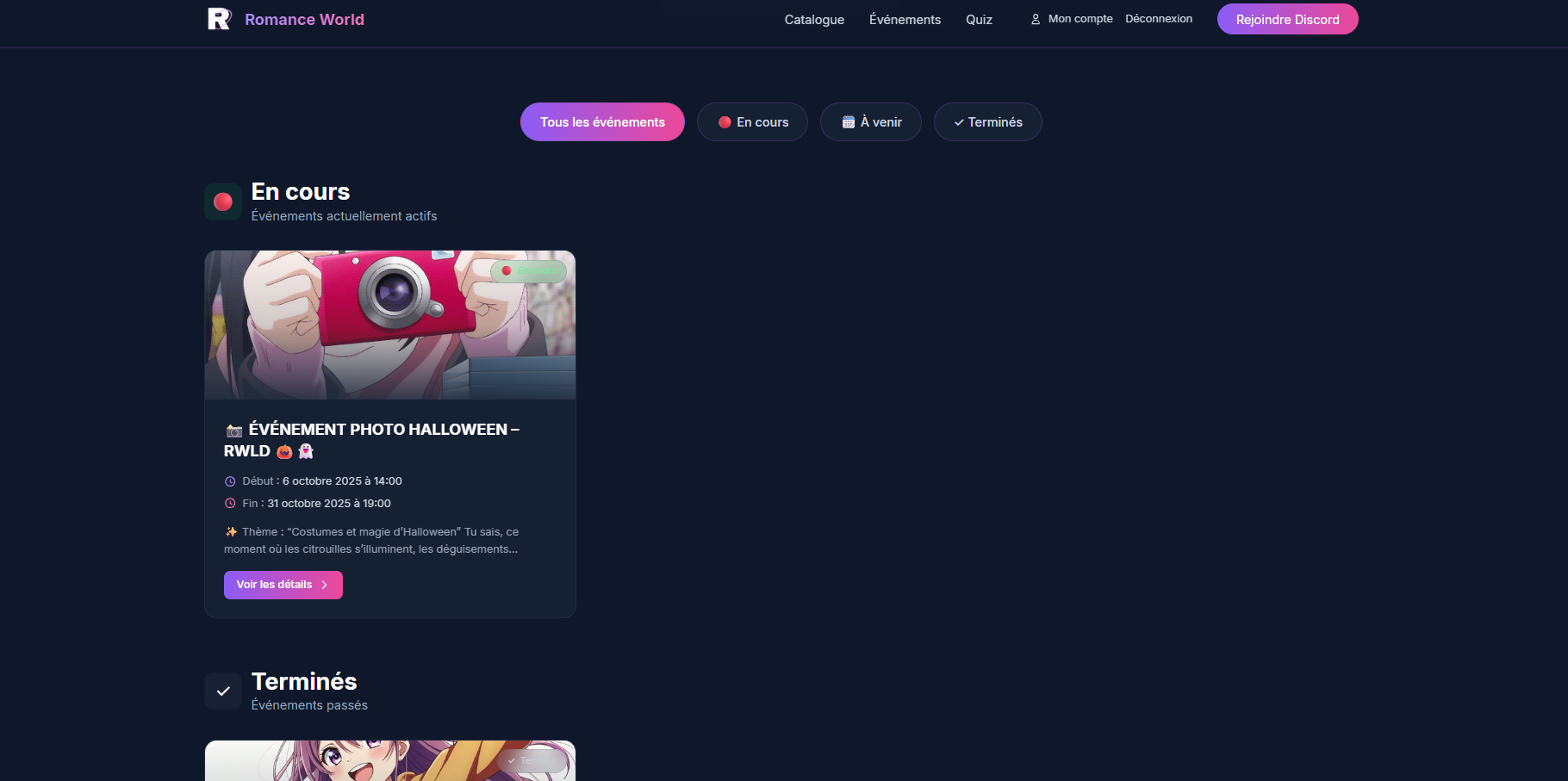Click the arrow in Voir les détails
Screen dimensions: 1568x781
click(325, 585)
